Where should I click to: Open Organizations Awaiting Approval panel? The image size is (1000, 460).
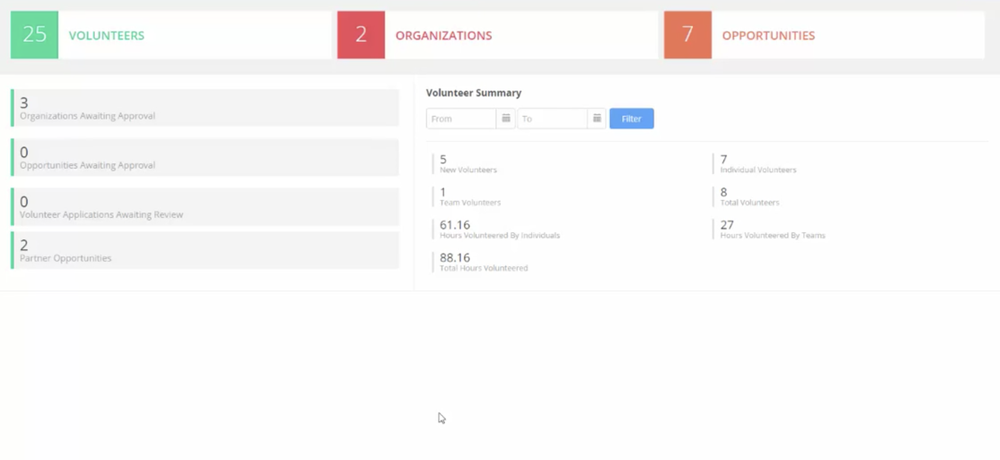(x=205, y=108)
